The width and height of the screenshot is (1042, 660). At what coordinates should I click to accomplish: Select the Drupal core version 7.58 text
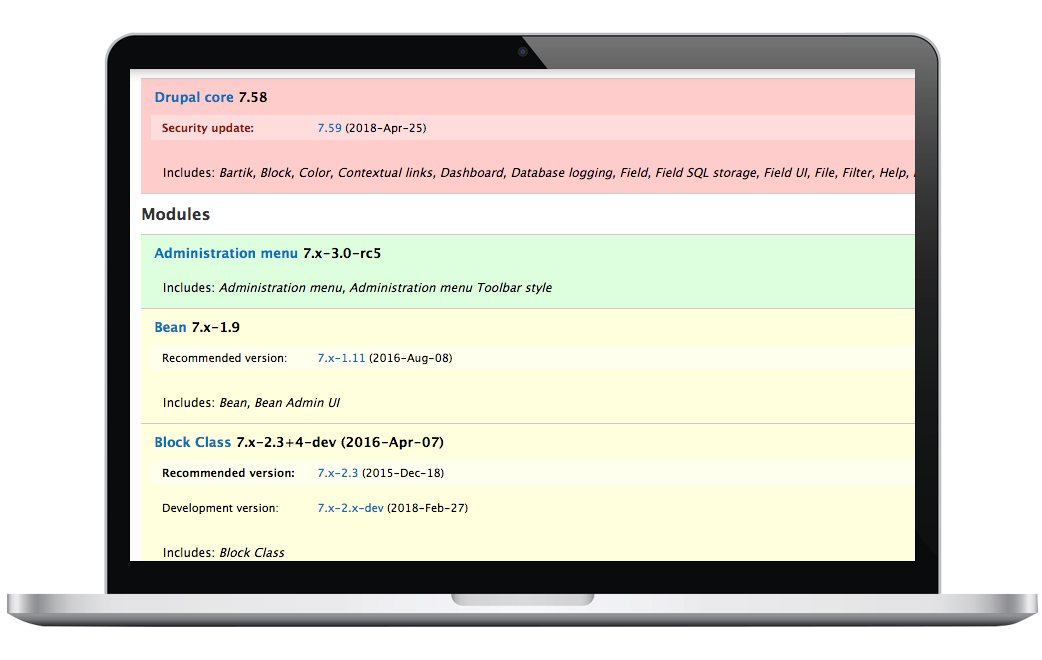(x=253, y=97)
